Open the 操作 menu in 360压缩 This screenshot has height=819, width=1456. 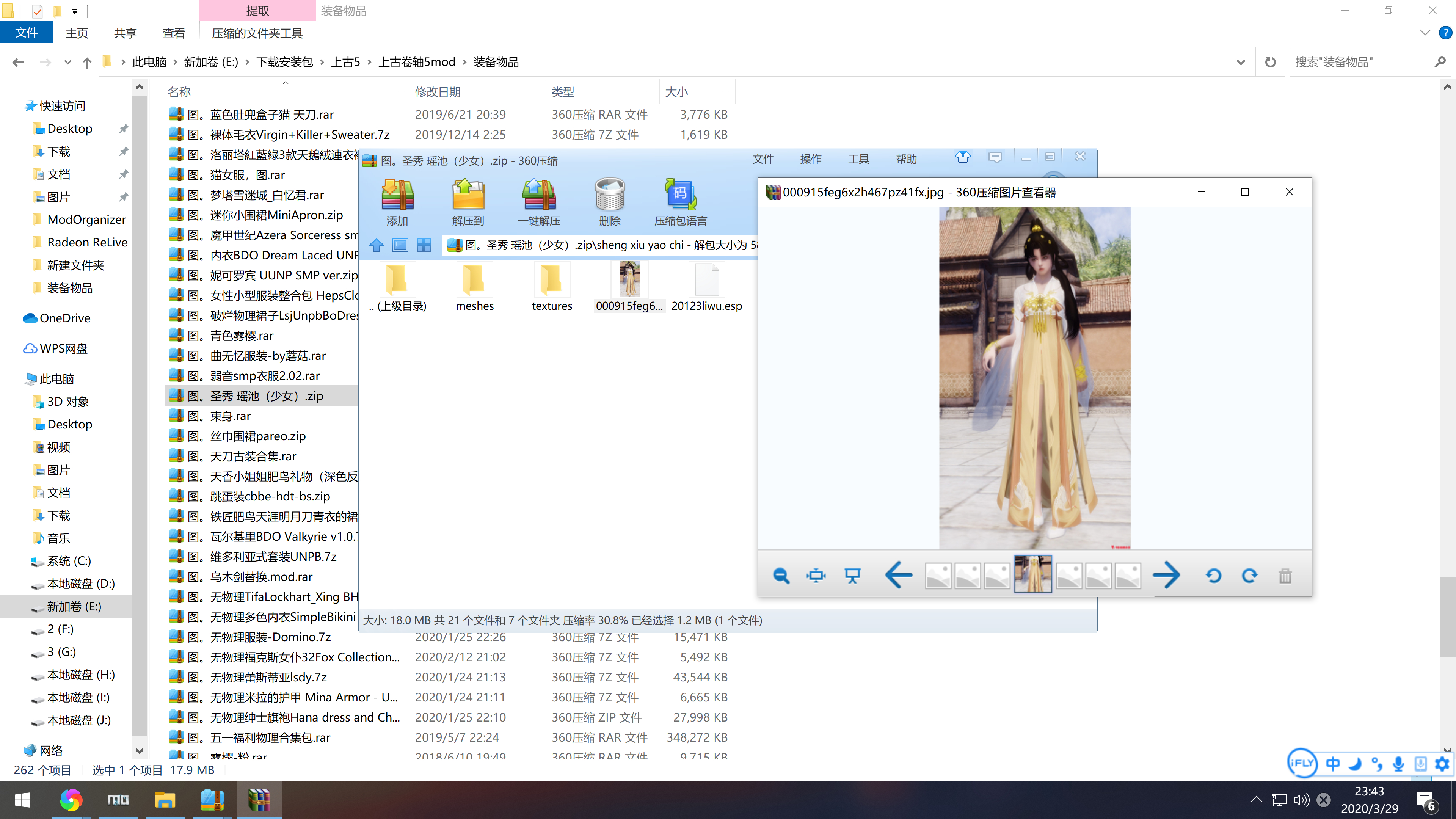point(811,159)
